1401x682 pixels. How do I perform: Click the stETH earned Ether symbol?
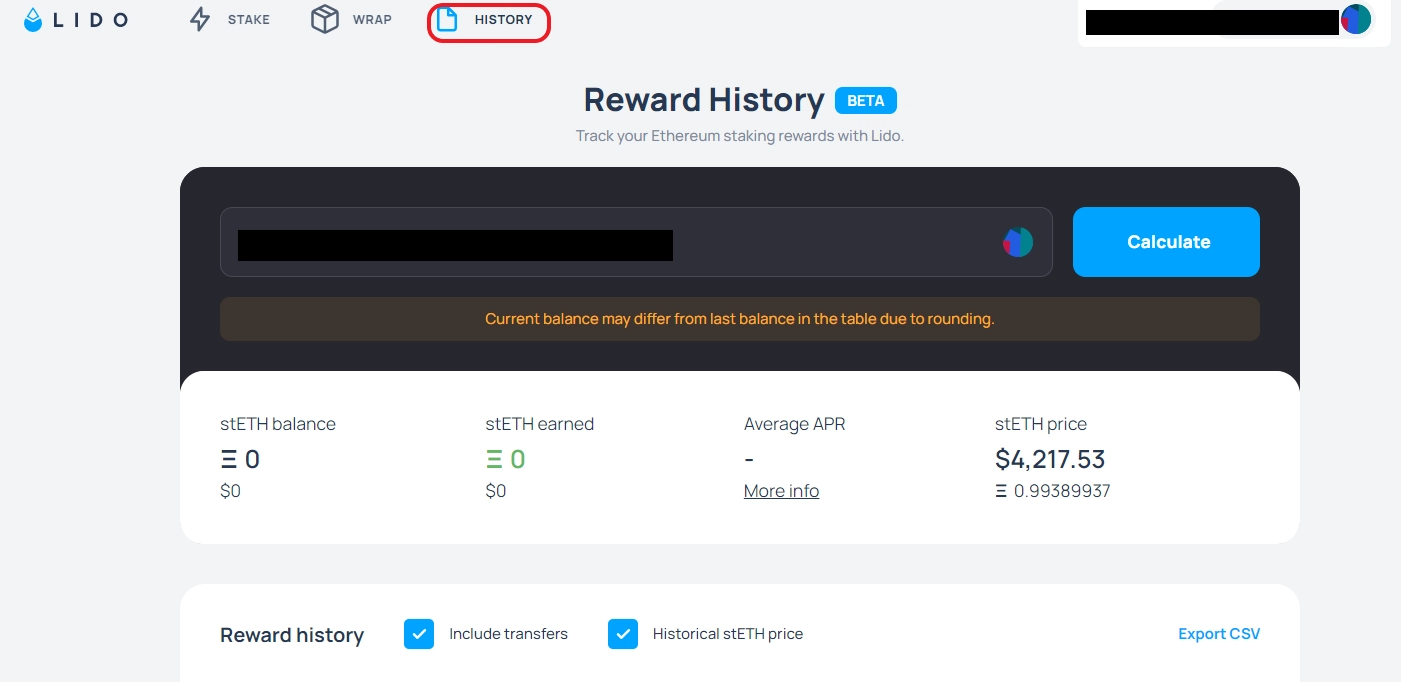494,460
